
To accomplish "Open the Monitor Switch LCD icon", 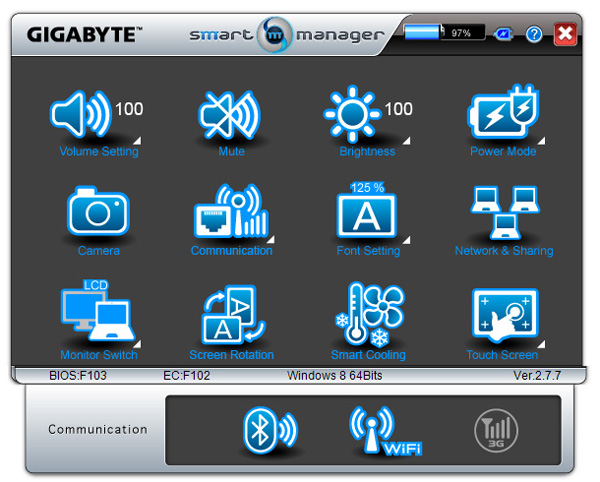I will coord(98,310).
